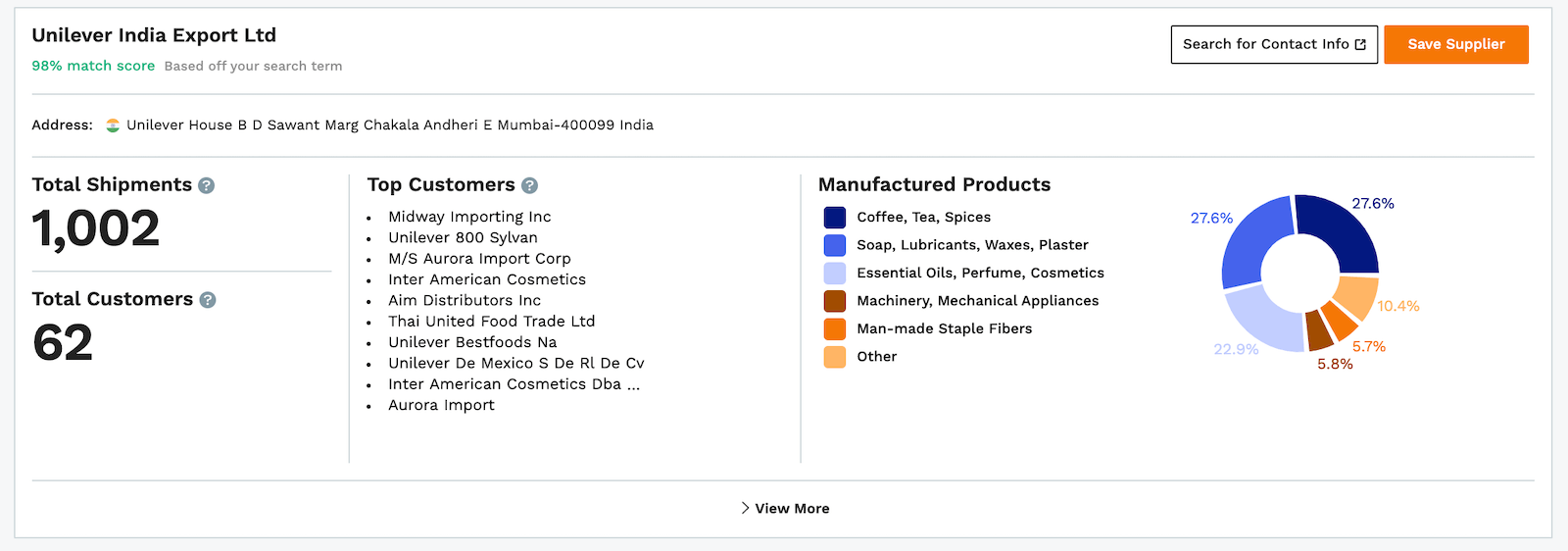Click the India flag icon beside address
The image size is (1568, 551).
click(113, 125)
